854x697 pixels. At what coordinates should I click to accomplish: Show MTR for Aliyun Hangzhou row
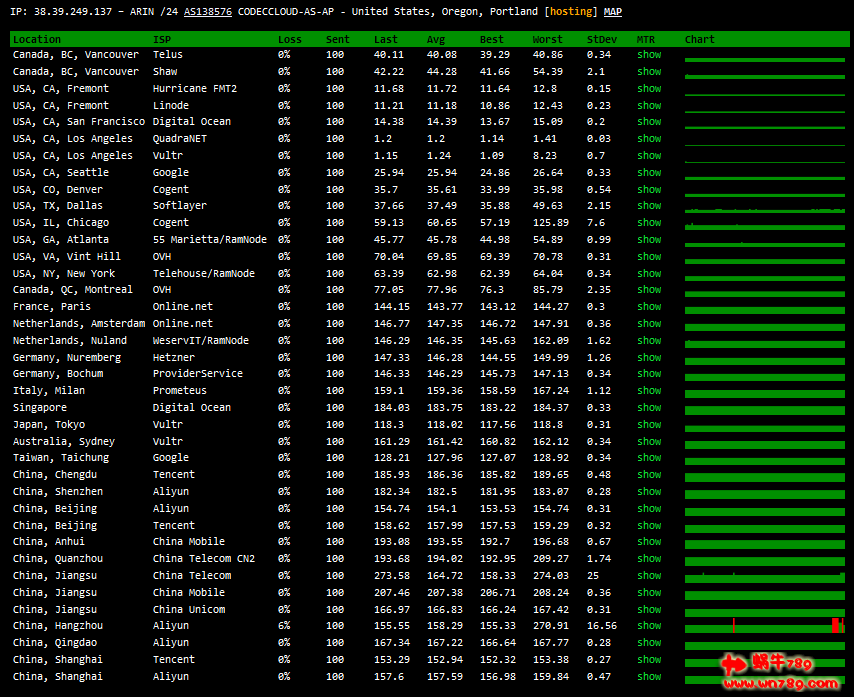coord(649,626)
